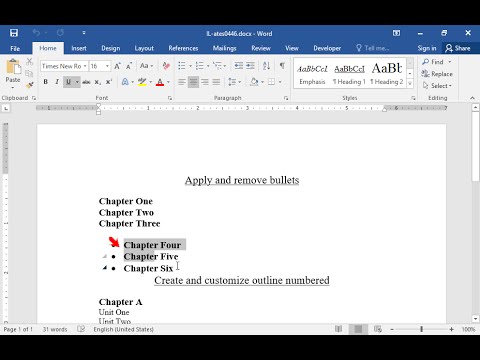480x360 pixels.
Task: Apply numbering to the list
Action: (199, 66)
